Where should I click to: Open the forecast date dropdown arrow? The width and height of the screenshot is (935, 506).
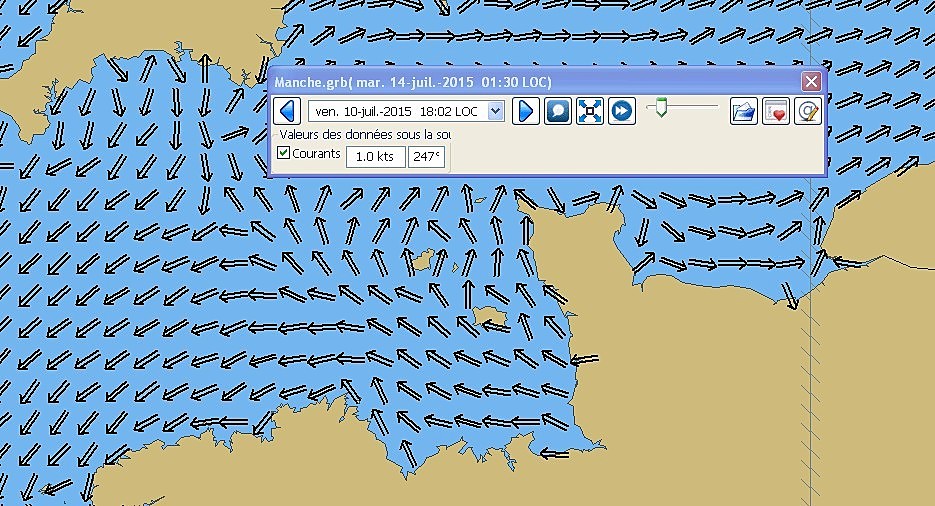pyautogui.click(x=496, y=111)
